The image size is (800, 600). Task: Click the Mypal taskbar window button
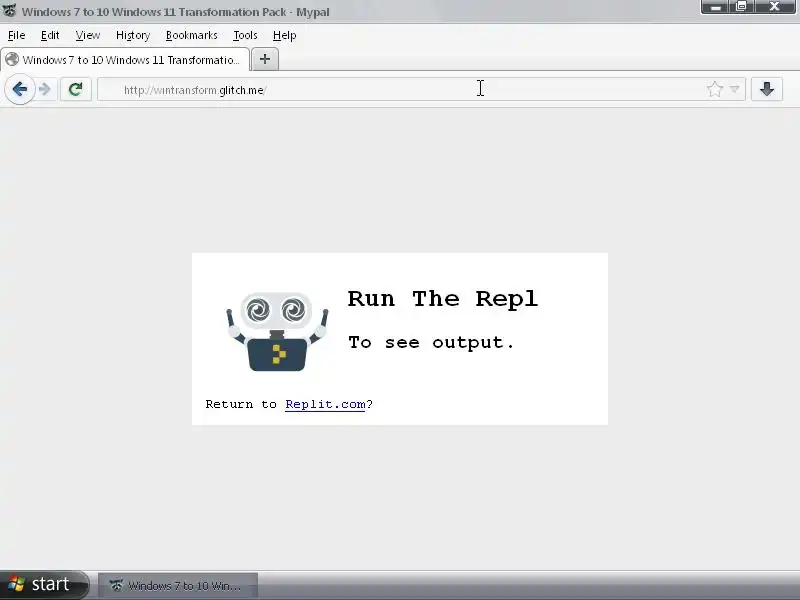[178, 585]
